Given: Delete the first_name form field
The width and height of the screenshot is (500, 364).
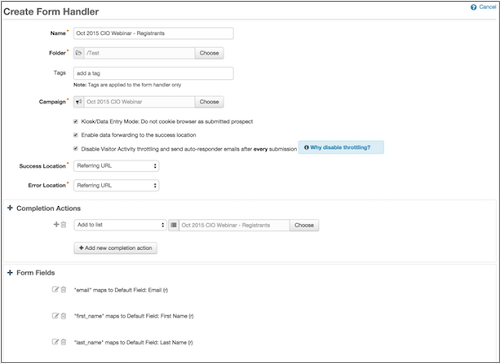Looking at the screenshot, I should [63, 316].
